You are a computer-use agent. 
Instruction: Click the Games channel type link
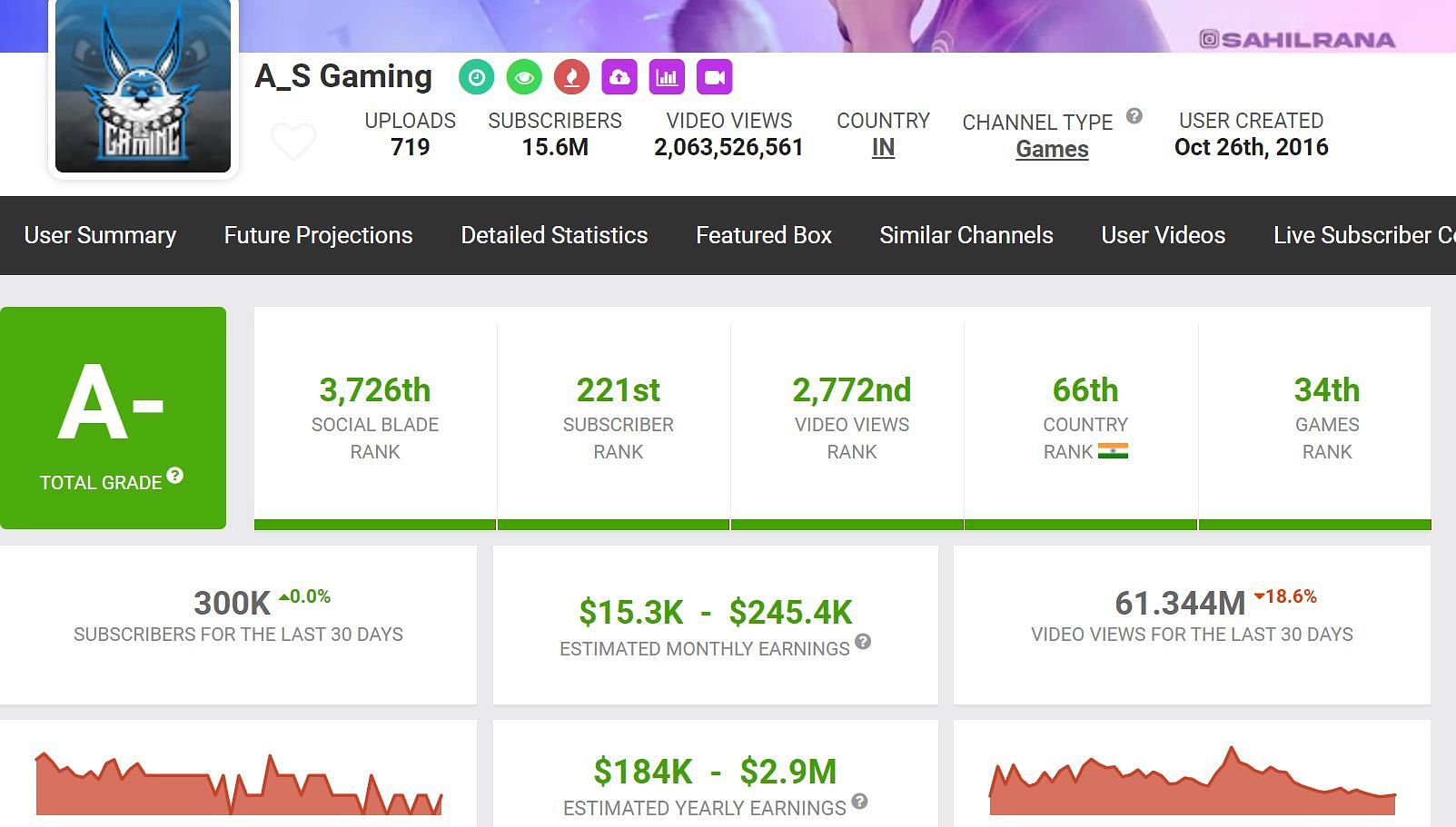point(1052,150)
